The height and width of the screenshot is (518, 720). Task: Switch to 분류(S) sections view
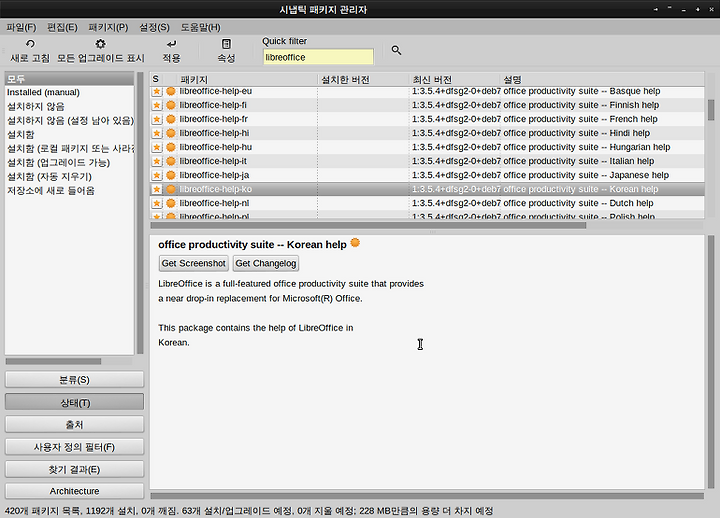pos(74,380)
